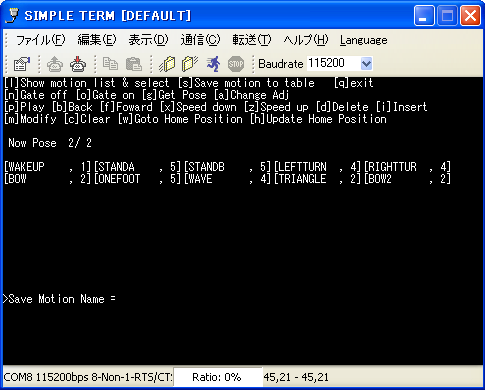The image size is (485, 390).
Task: Click the [w]Goto Home Position text
Action: click(180, 119)
